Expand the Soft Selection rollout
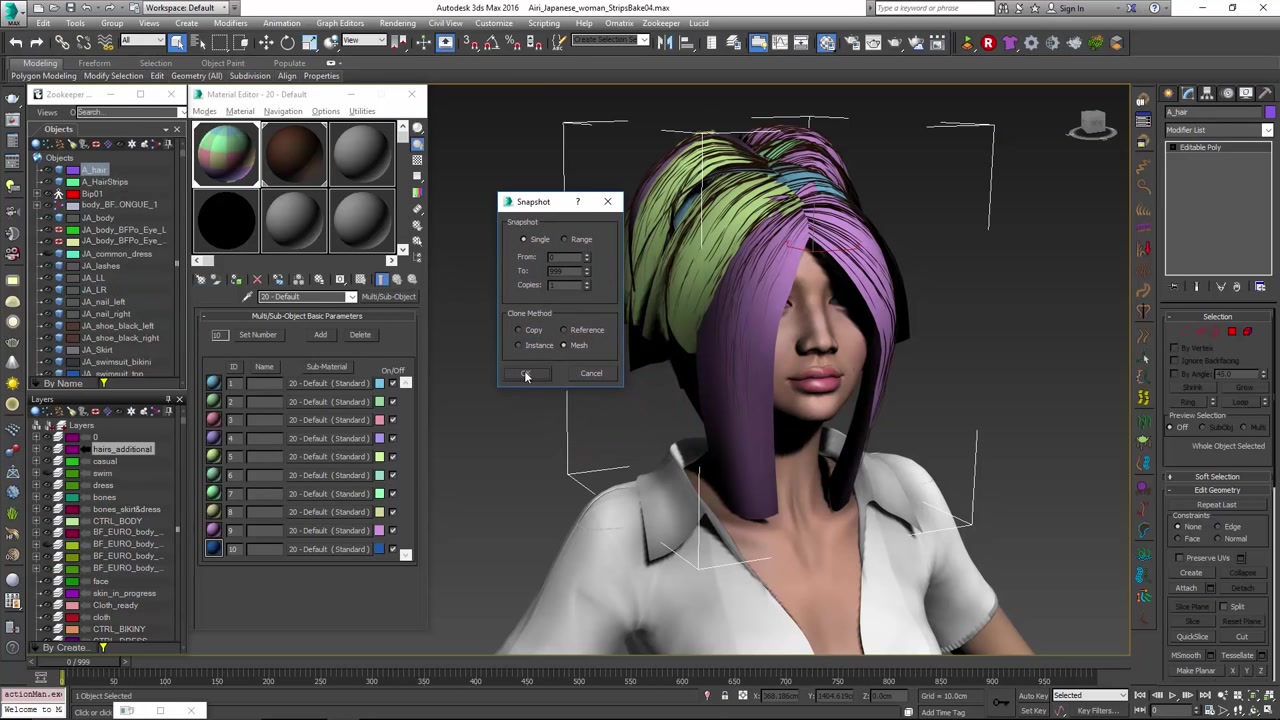The width and height of the screenshot is (1280, 720). click(x=1217, y=477)
